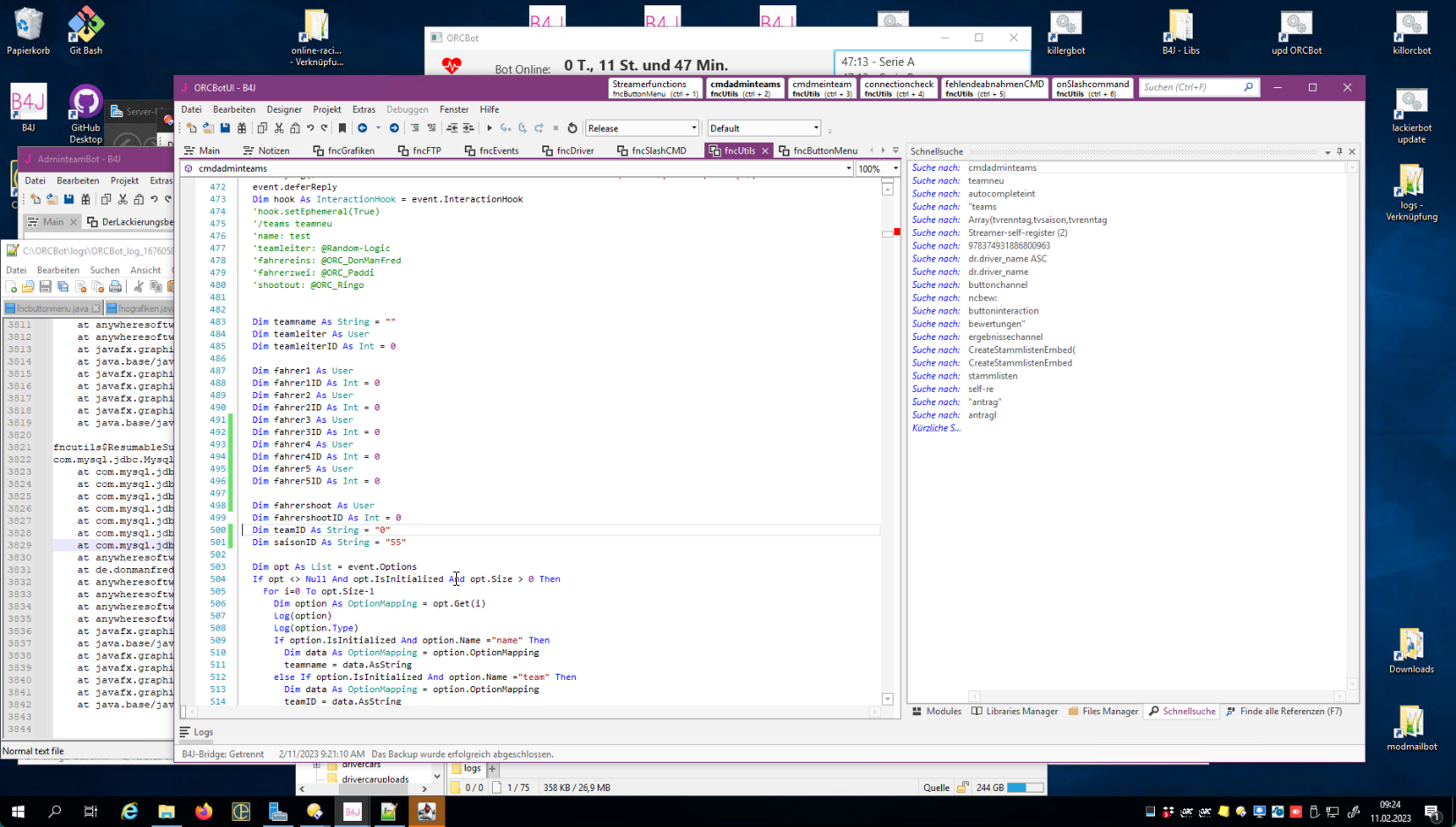Screen dimensions: 1456x827
Task: Open Firefox from the Windows taskbar
Action: (203, 811)
